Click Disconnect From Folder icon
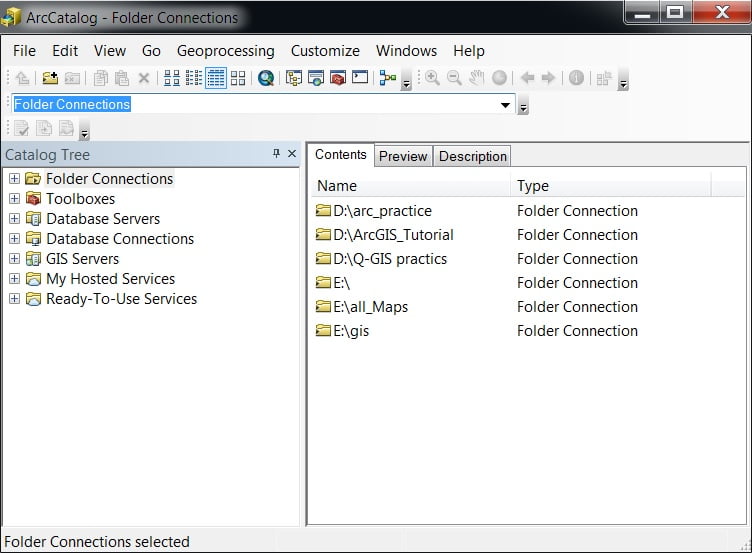 72,78
